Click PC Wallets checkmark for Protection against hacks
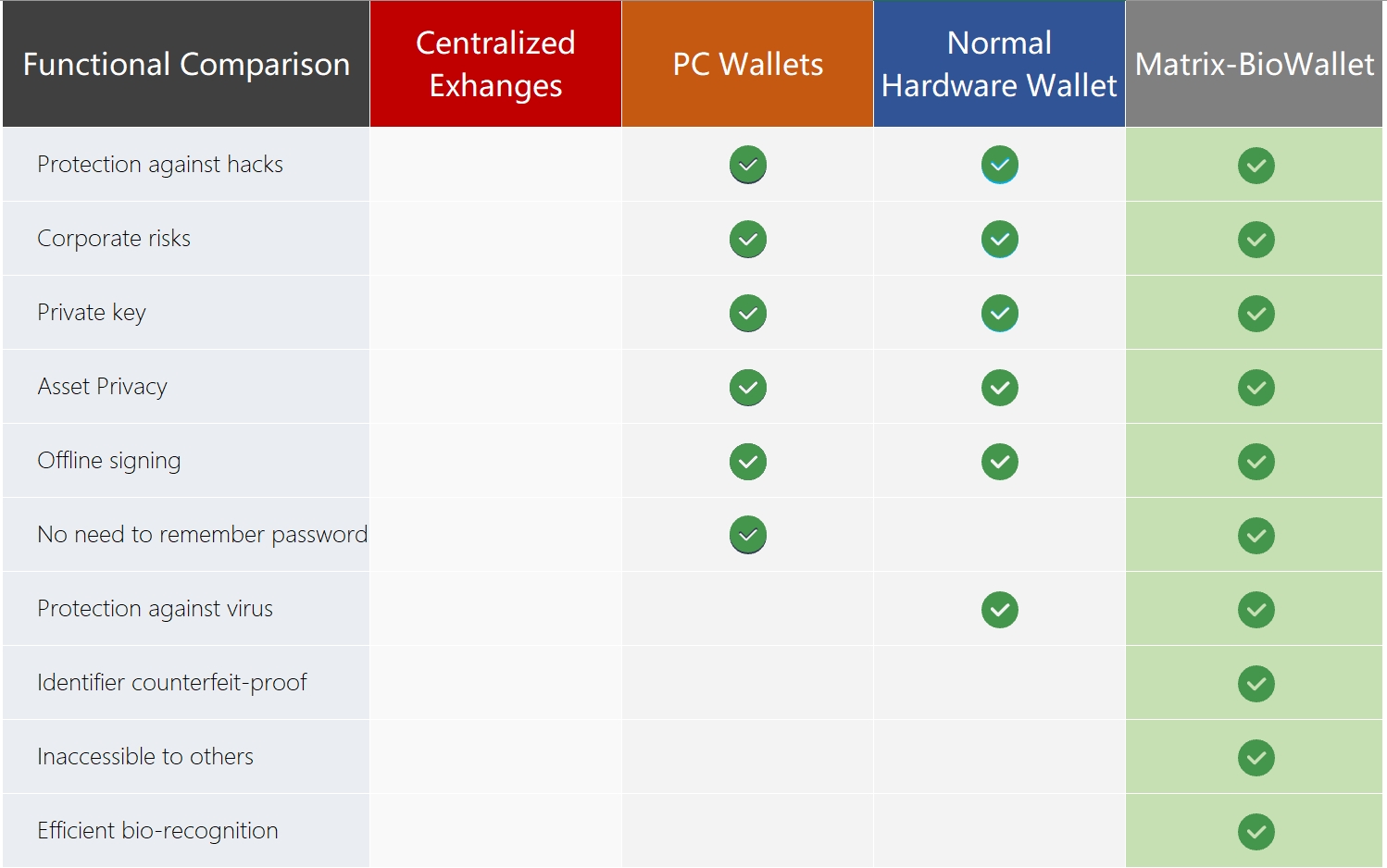1387x868 pixels. 748,165
